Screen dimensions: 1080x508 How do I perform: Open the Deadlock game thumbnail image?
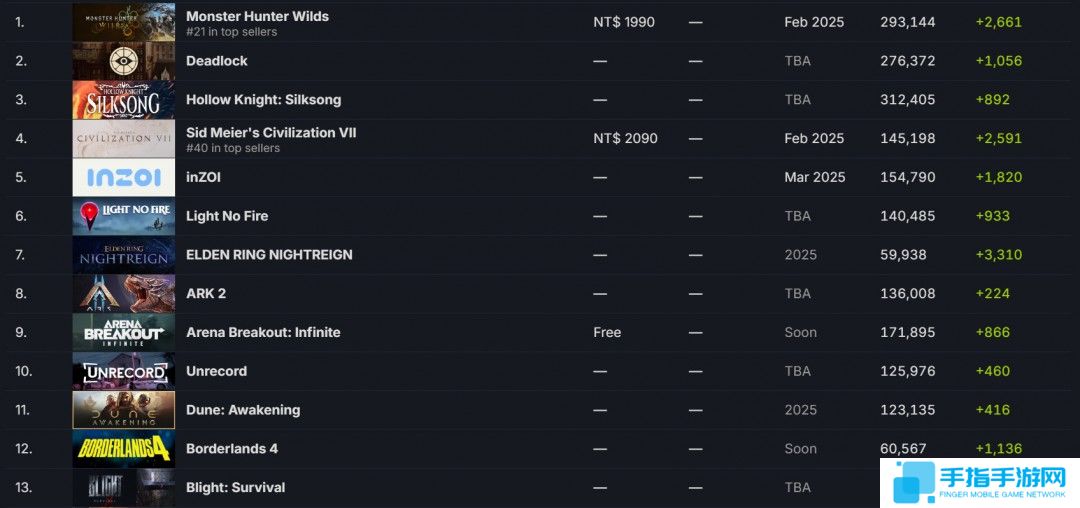click(123, 61)
